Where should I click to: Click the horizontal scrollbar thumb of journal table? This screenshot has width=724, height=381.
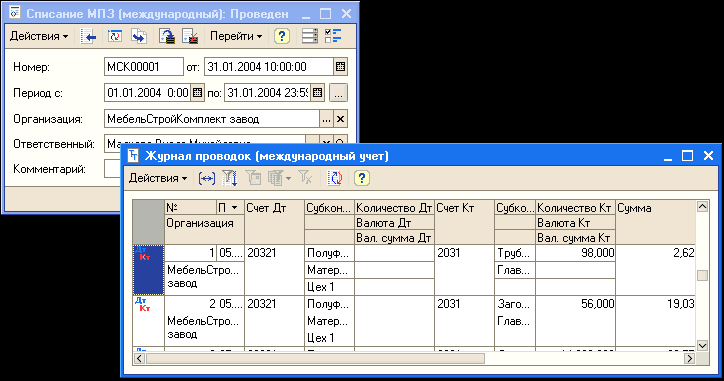click(315, 358)
